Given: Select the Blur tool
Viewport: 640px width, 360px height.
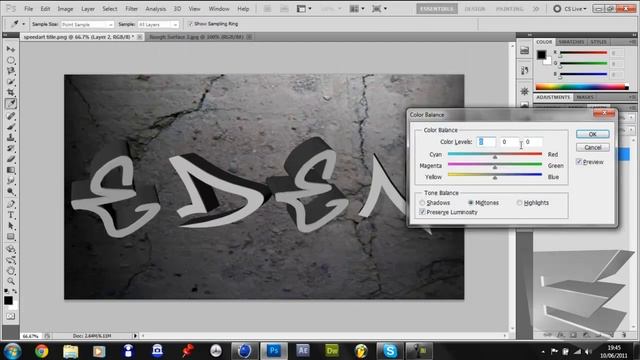Looking at the screenshot, I should [11, 181].
